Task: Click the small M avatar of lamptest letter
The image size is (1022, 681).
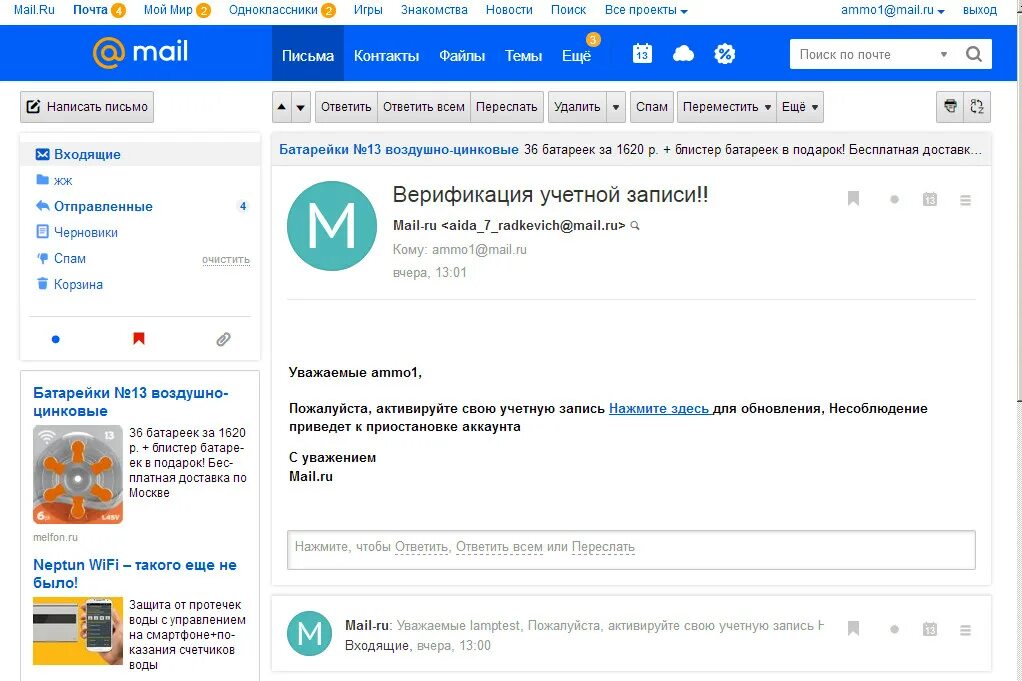Action: click(310, 633)
